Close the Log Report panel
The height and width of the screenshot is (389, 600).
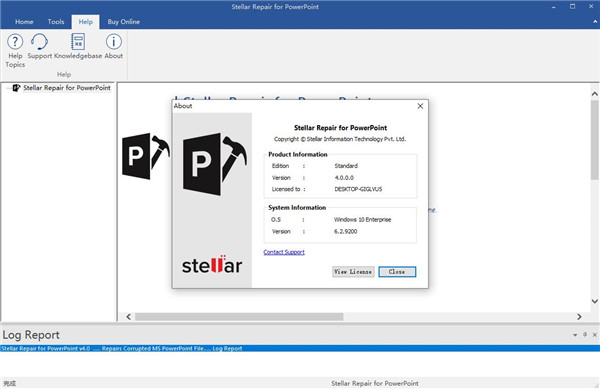(x=595, y=335)
